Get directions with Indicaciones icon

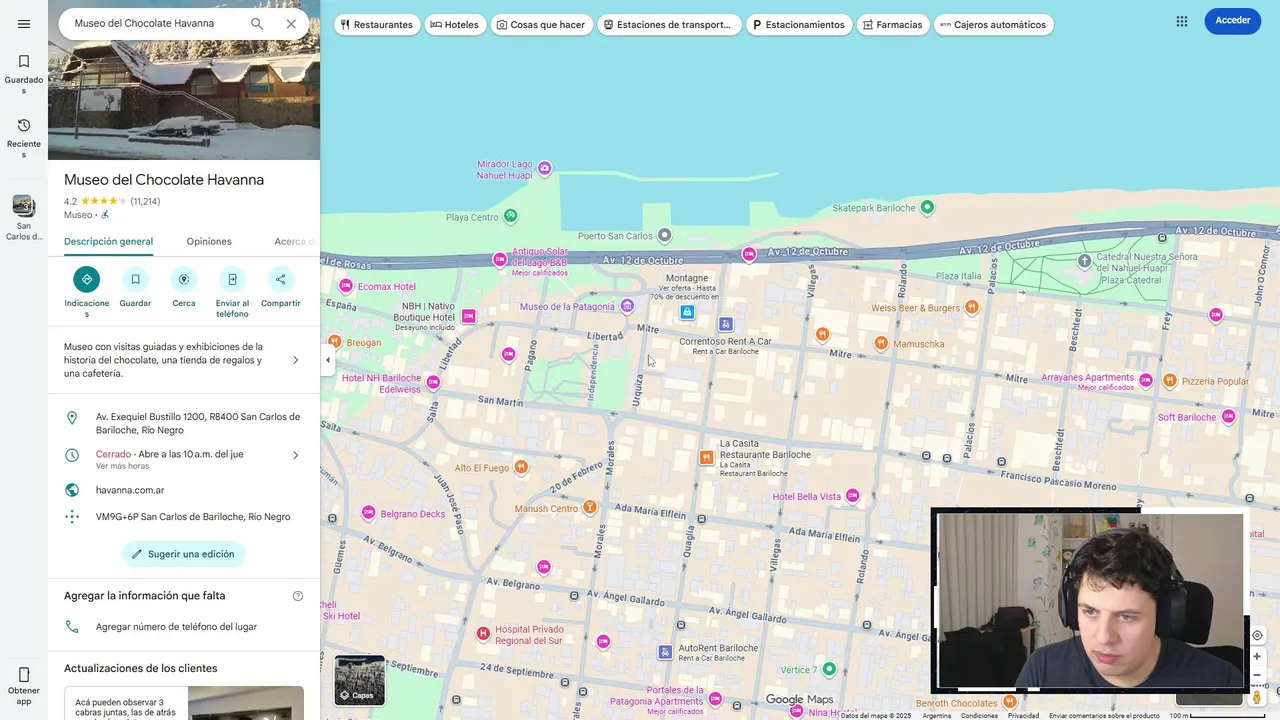[x=87, y=279]
